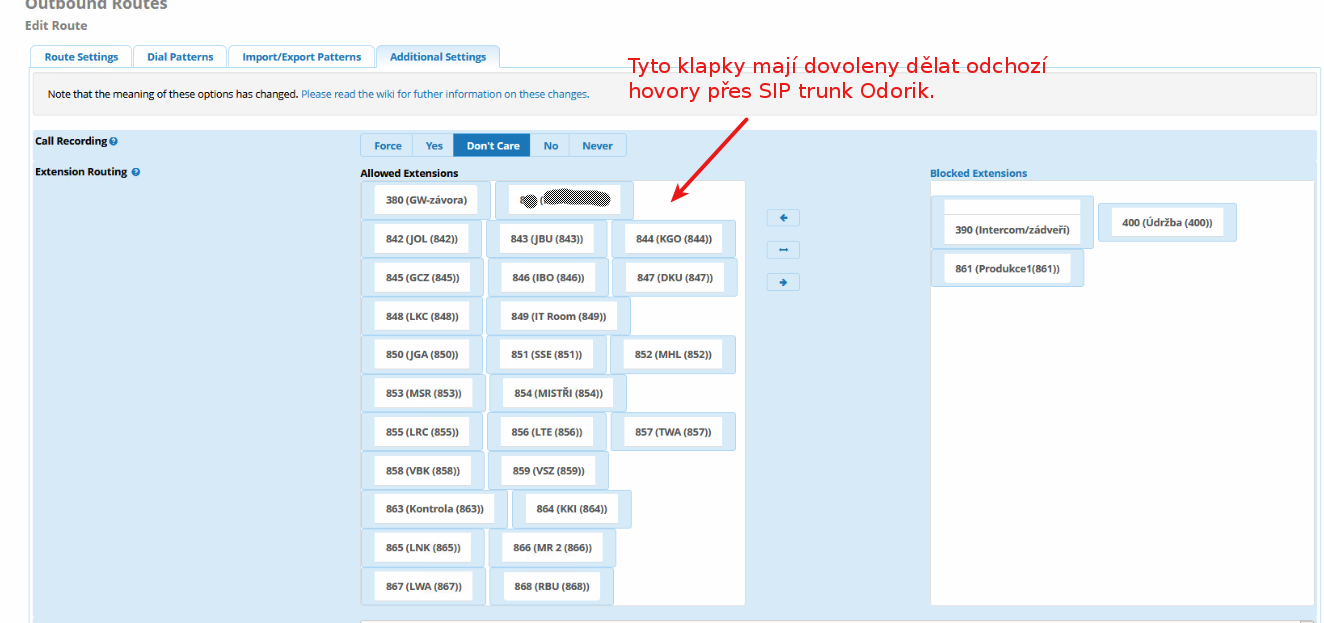1324x623 pixels.
Task: Set Call Recording to Yes
Action: point(434,146)
